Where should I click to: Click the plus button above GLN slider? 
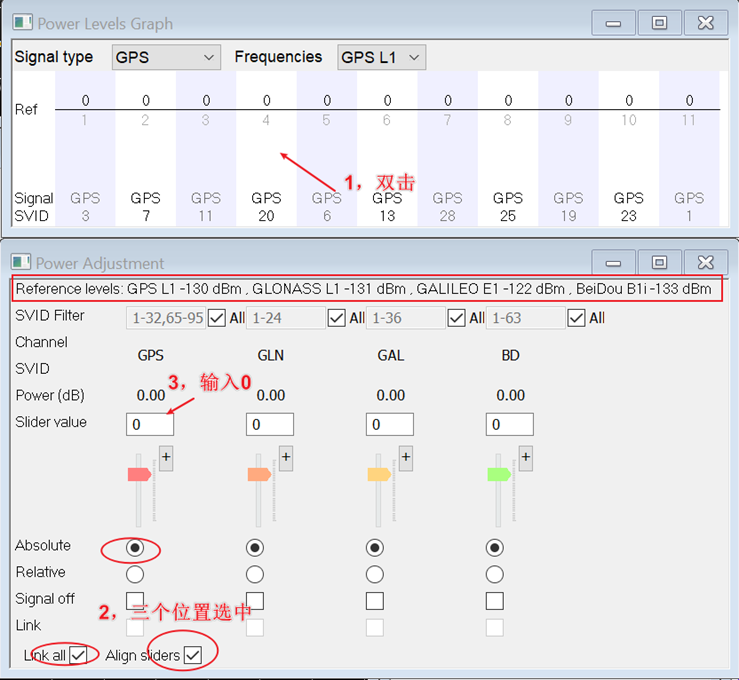point(285,458)
